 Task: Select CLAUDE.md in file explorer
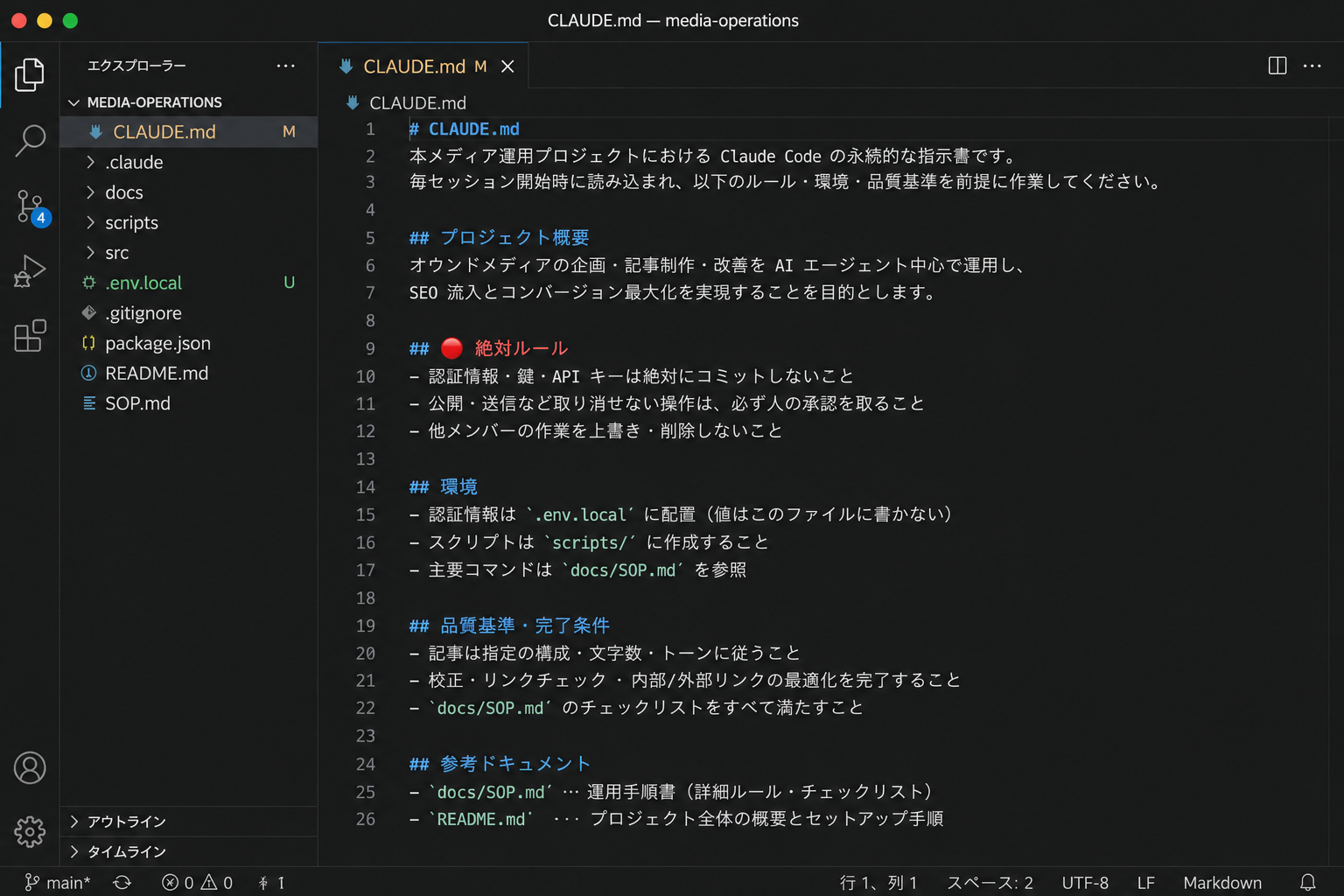tap(188, 132)
